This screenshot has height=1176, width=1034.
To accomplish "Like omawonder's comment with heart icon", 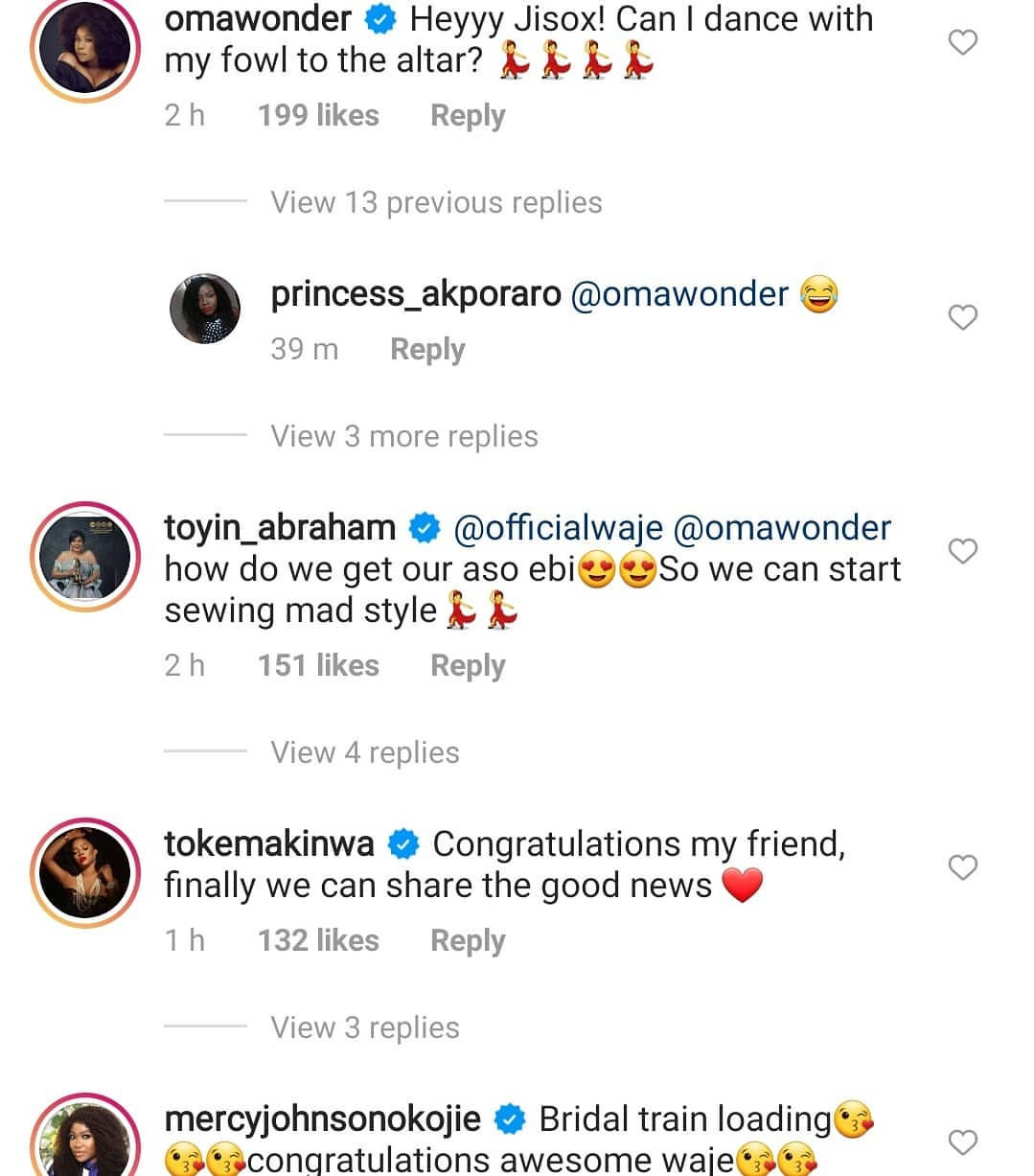I will pos(962,42).
